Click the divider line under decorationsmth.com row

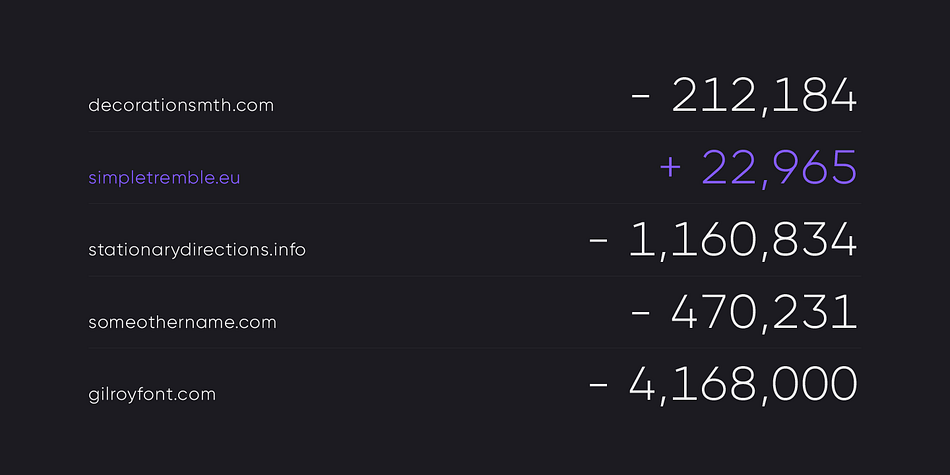point(474,131)
